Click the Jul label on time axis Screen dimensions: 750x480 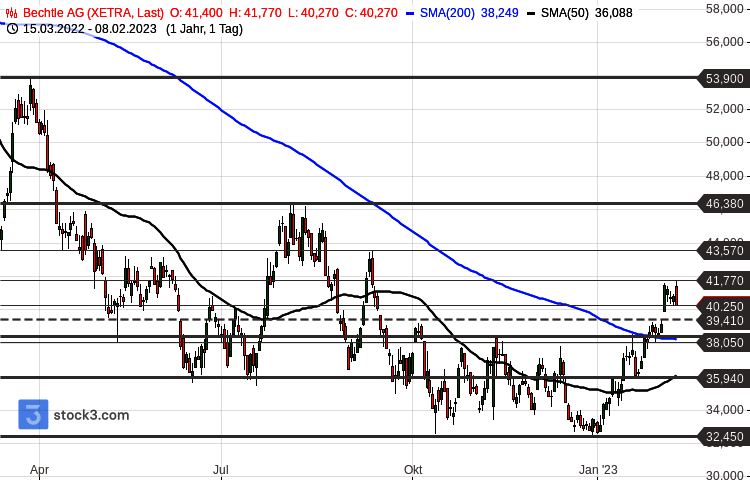(221, 470)
